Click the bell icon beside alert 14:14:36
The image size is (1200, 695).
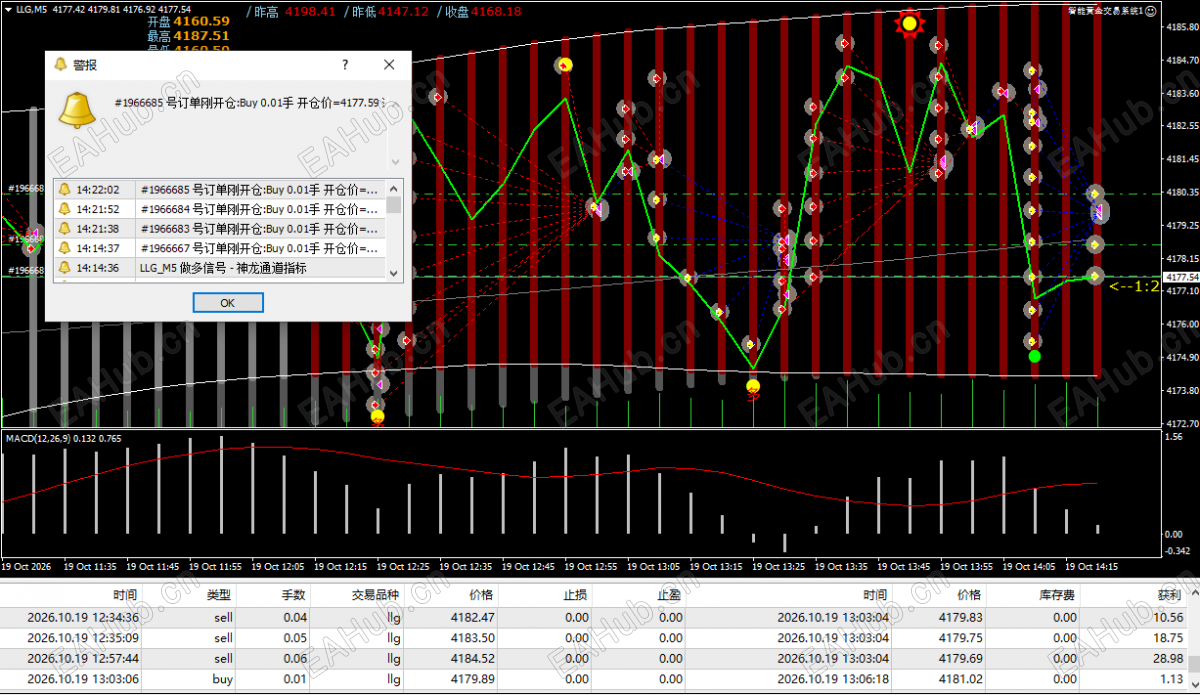pos(64,267)
